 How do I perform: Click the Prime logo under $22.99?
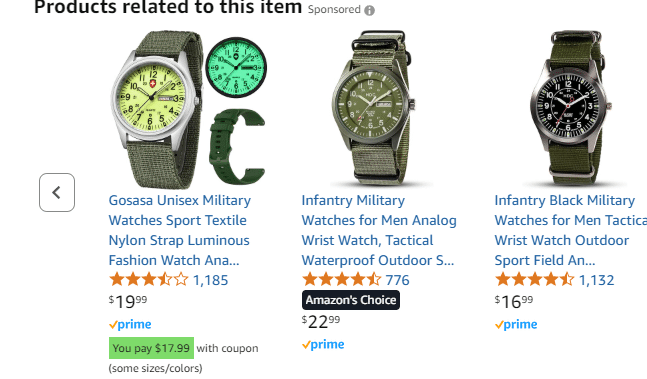(323, 344)
